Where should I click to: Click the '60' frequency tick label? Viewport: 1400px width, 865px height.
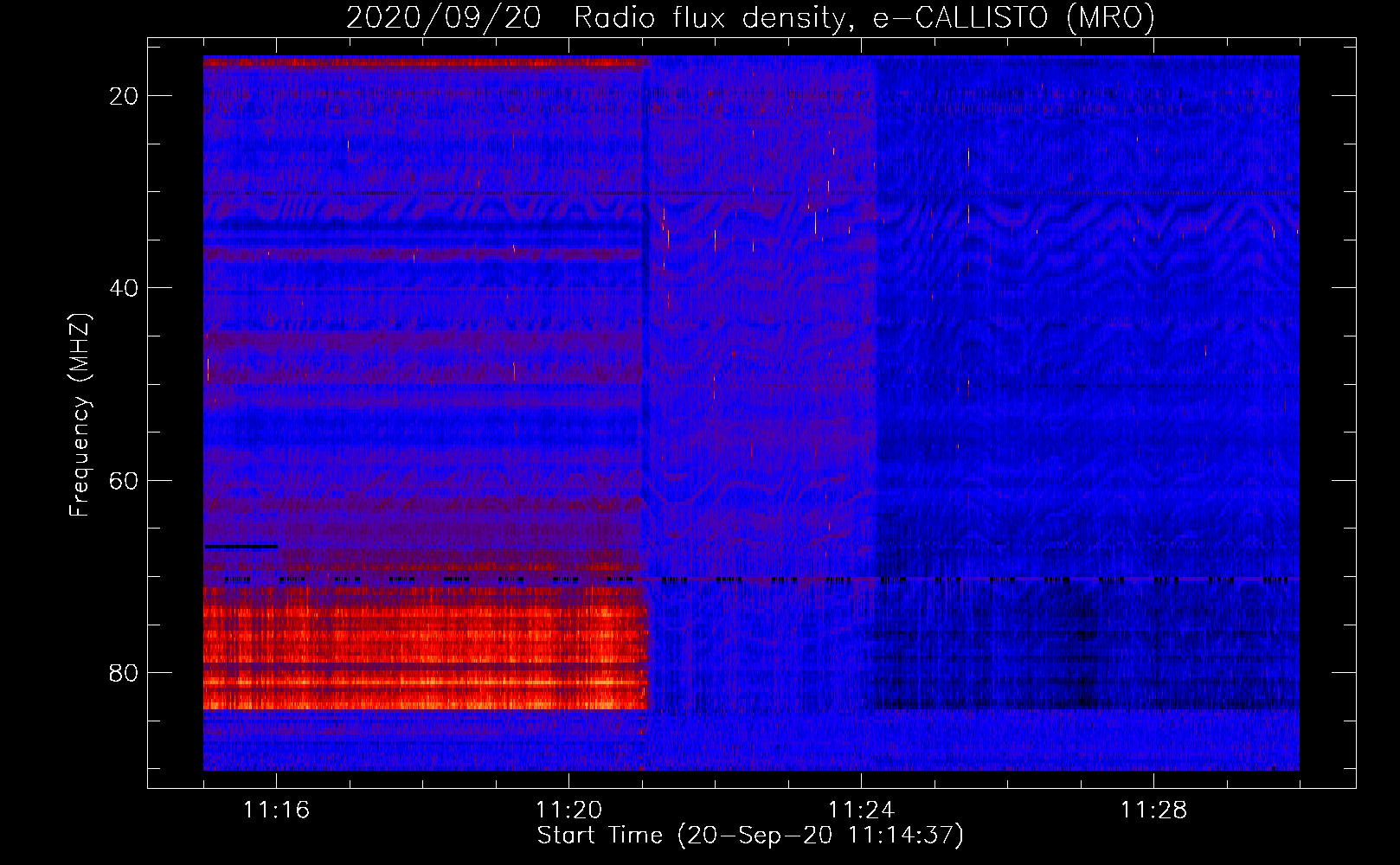pyautogui.click(x=124, y=480)
